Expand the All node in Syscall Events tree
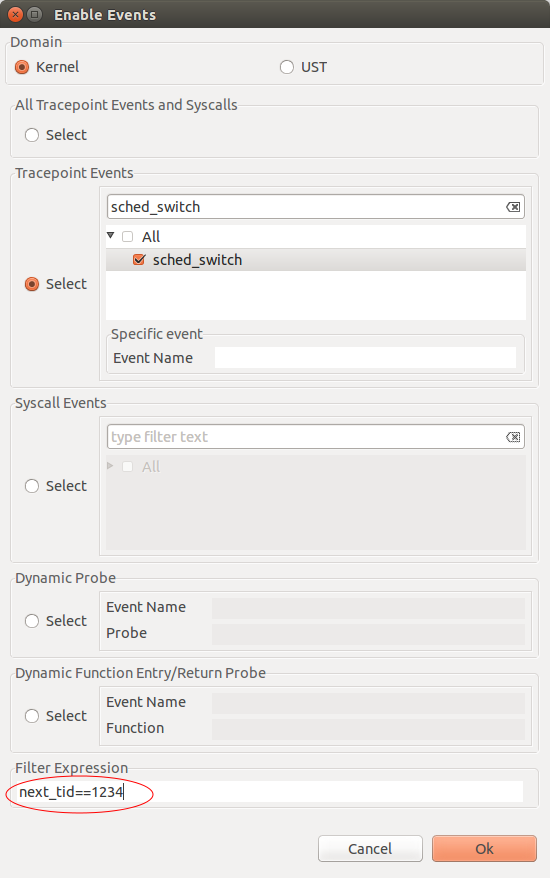This screenshot has height=878, width=550. (x=110, y=466)
